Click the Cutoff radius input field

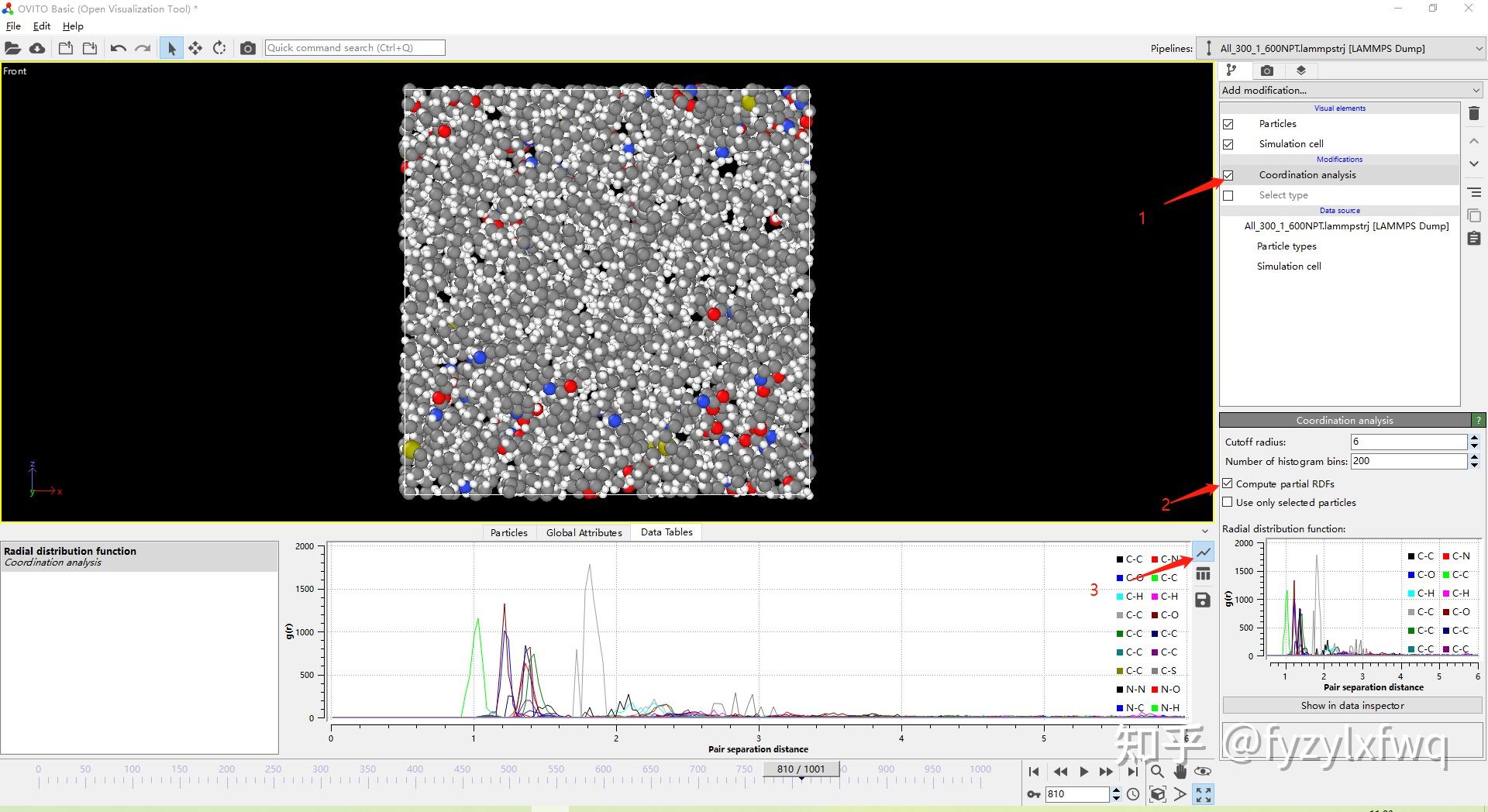(x=1407, y=442)
